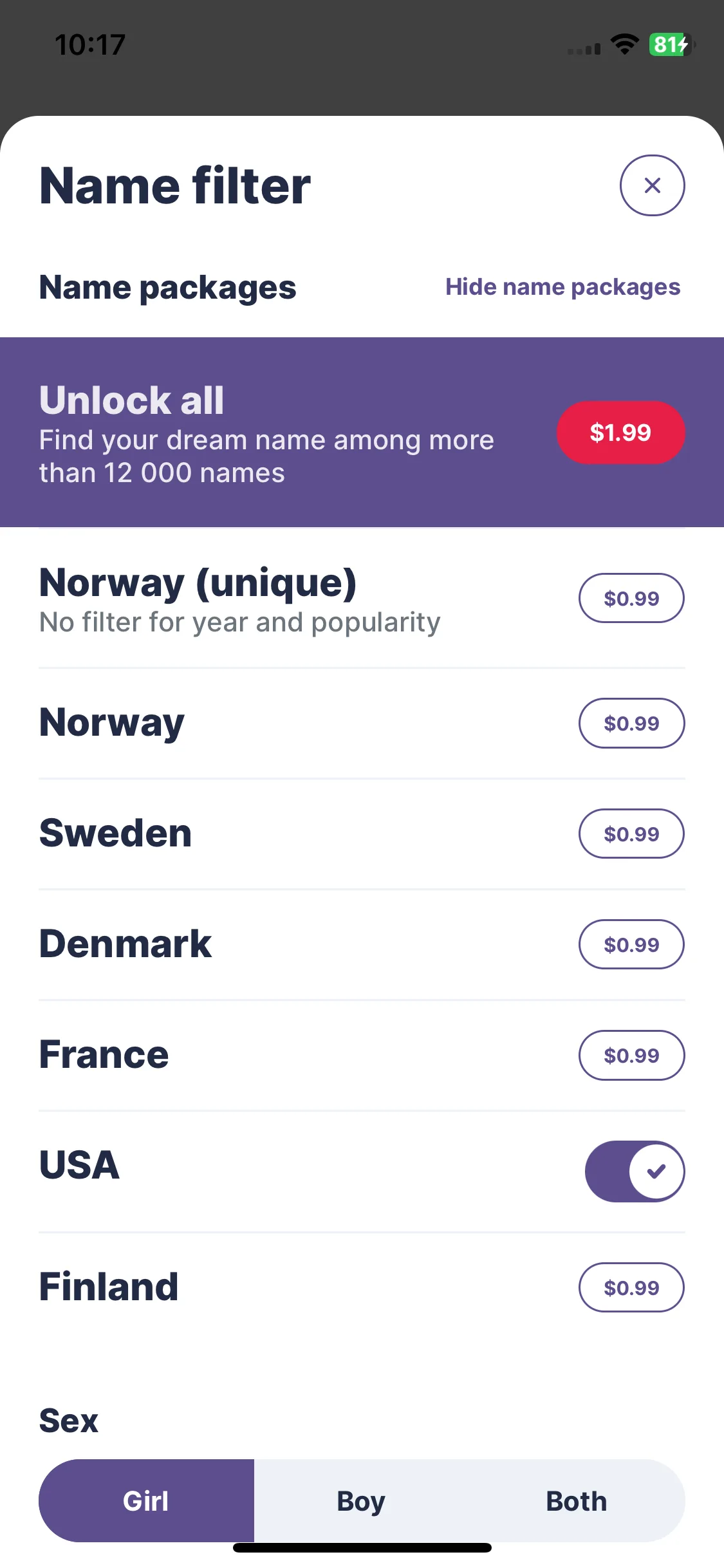Hide name packages list
The width and height of the screenshot is (724, 1568).
(x=562, y=287)
